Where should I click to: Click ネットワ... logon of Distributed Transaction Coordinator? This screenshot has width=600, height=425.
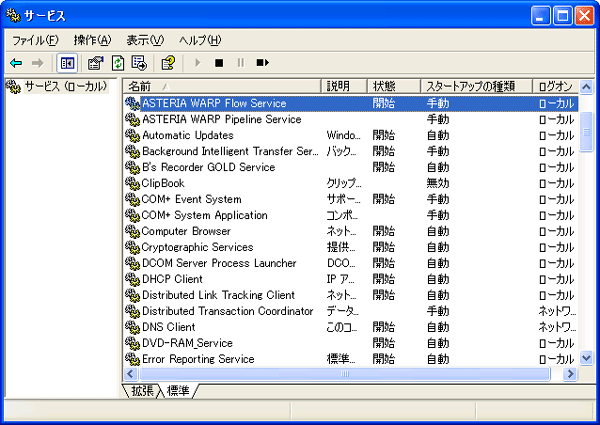[557, 311]
